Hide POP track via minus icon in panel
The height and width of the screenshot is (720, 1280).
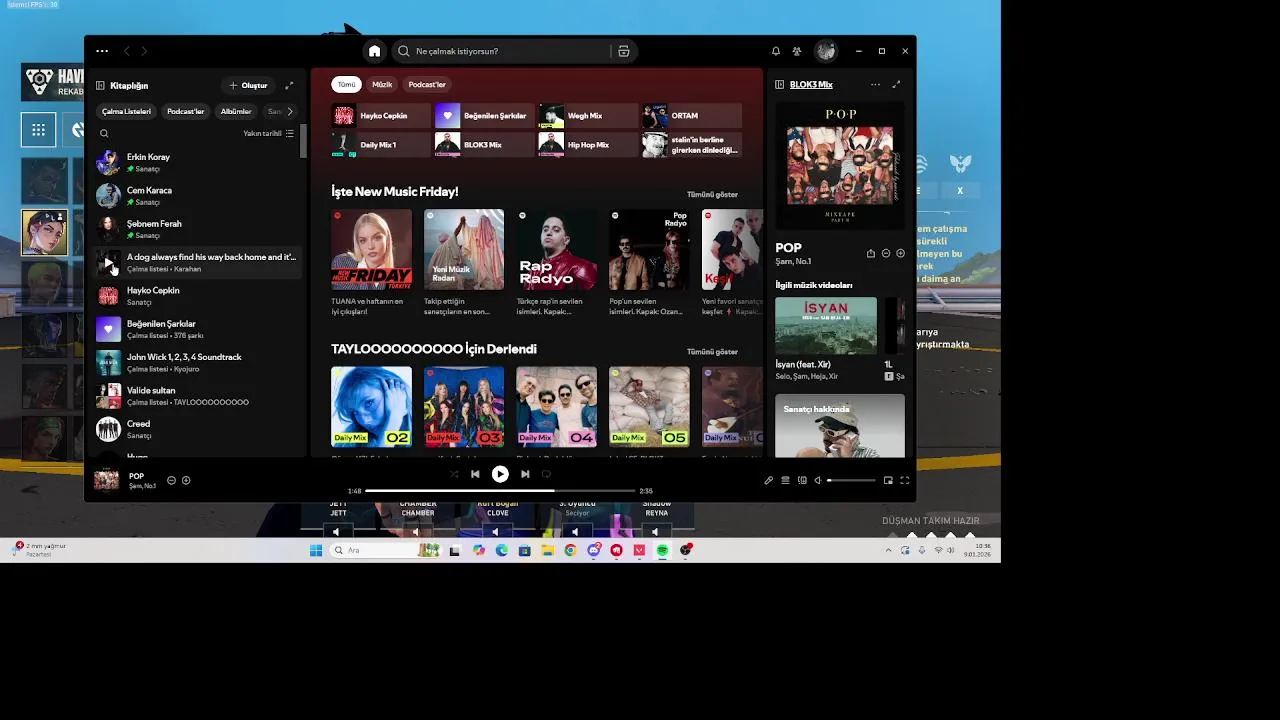pyautogui.click(x=886, y=254)
